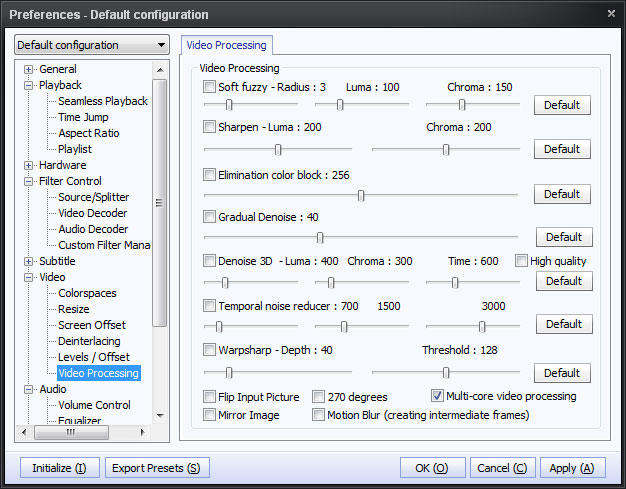
Task: Open the Default configuration dropdown
Action: point(92,45)
